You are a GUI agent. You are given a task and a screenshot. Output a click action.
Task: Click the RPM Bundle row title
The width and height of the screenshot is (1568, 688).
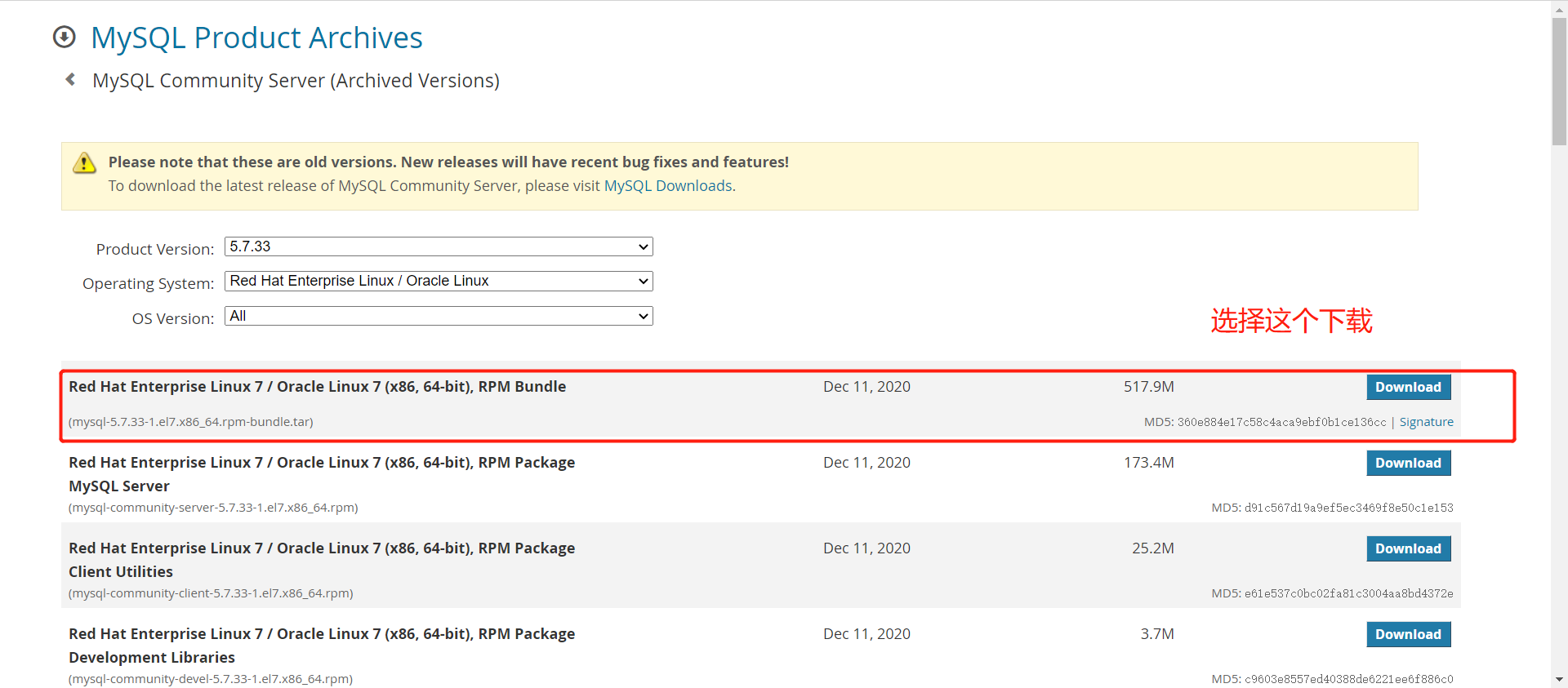317,387
